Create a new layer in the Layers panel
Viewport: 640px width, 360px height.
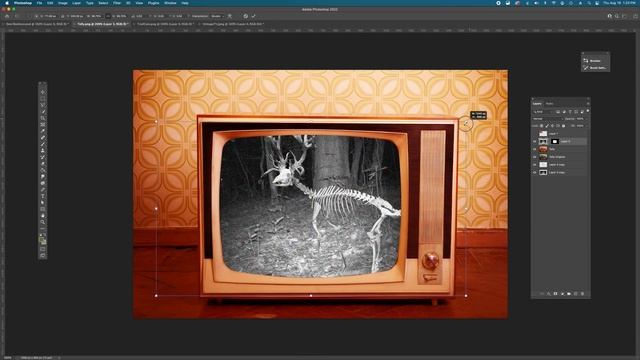point(576,293)
